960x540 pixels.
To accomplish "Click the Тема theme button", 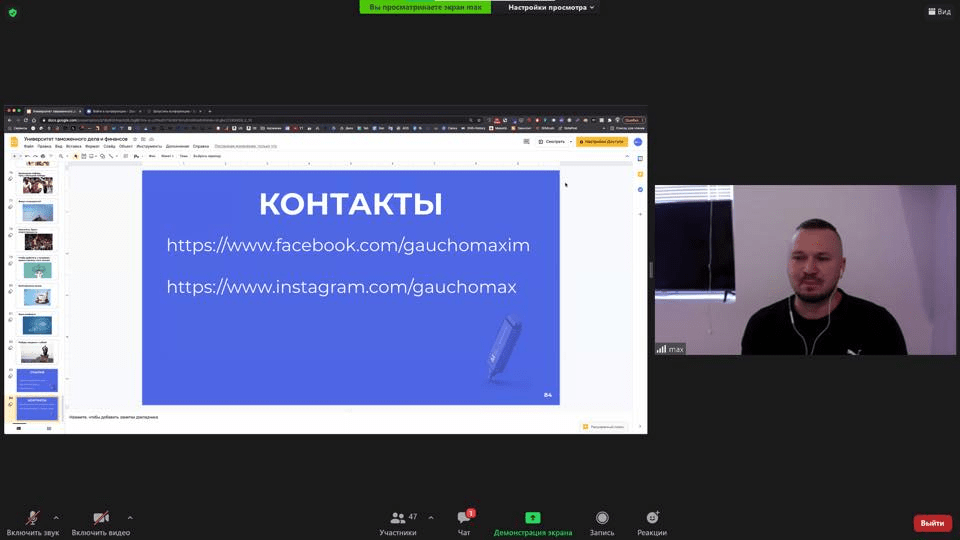I will coord(184,156).
